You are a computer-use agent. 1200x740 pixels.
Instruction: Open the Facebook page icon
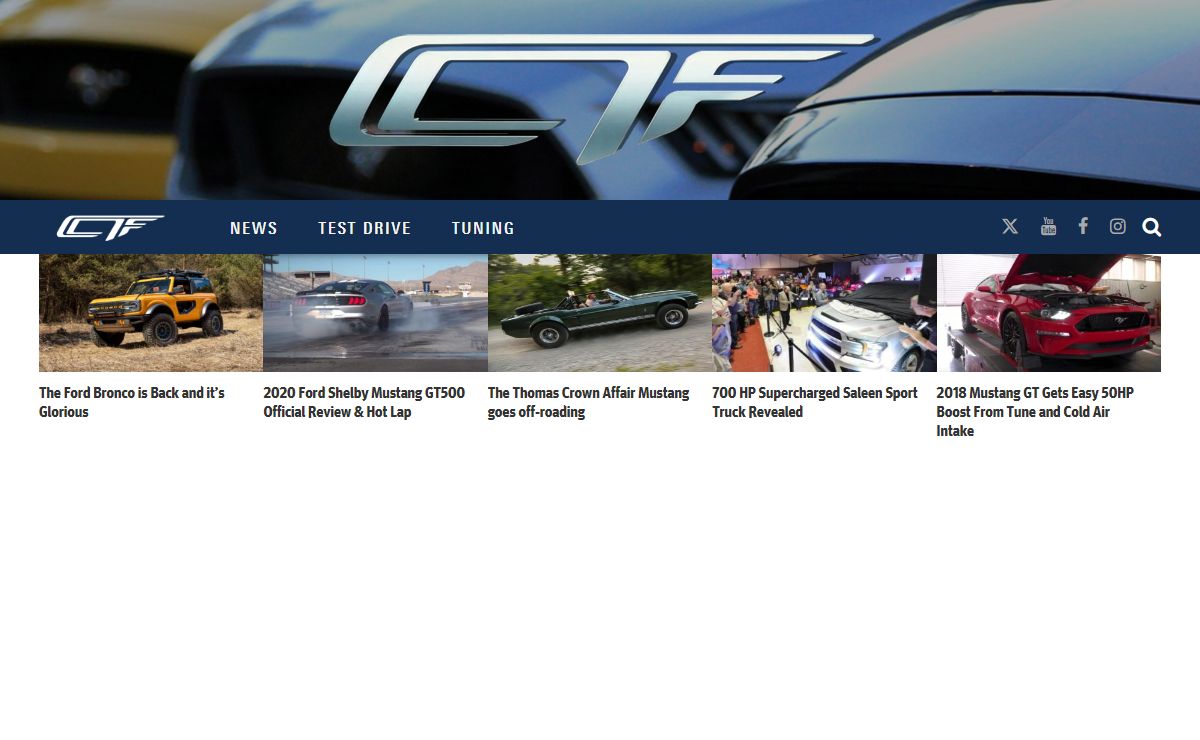click(x=1083, y=227)
